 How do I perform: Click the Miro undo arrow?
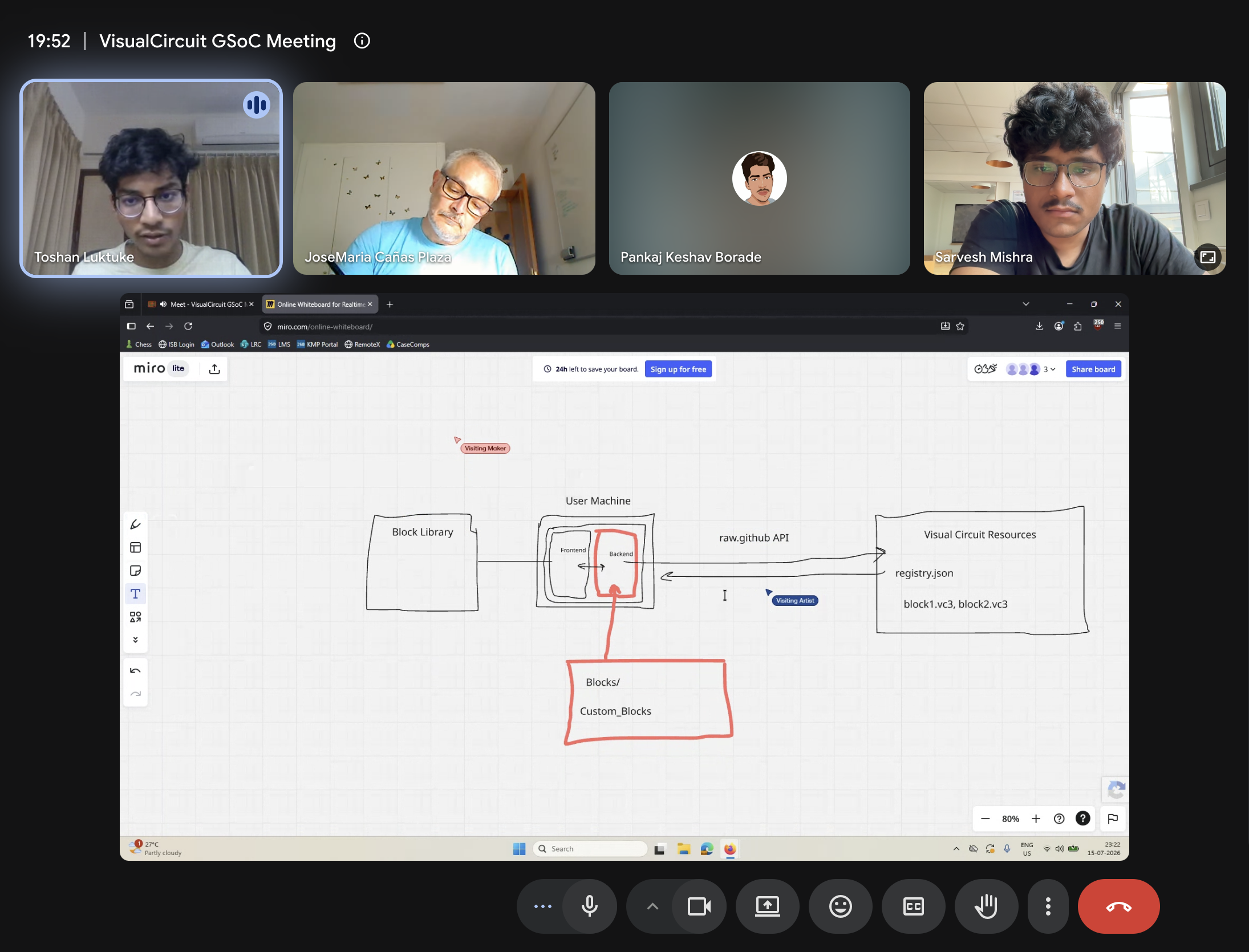click(135, 671)
